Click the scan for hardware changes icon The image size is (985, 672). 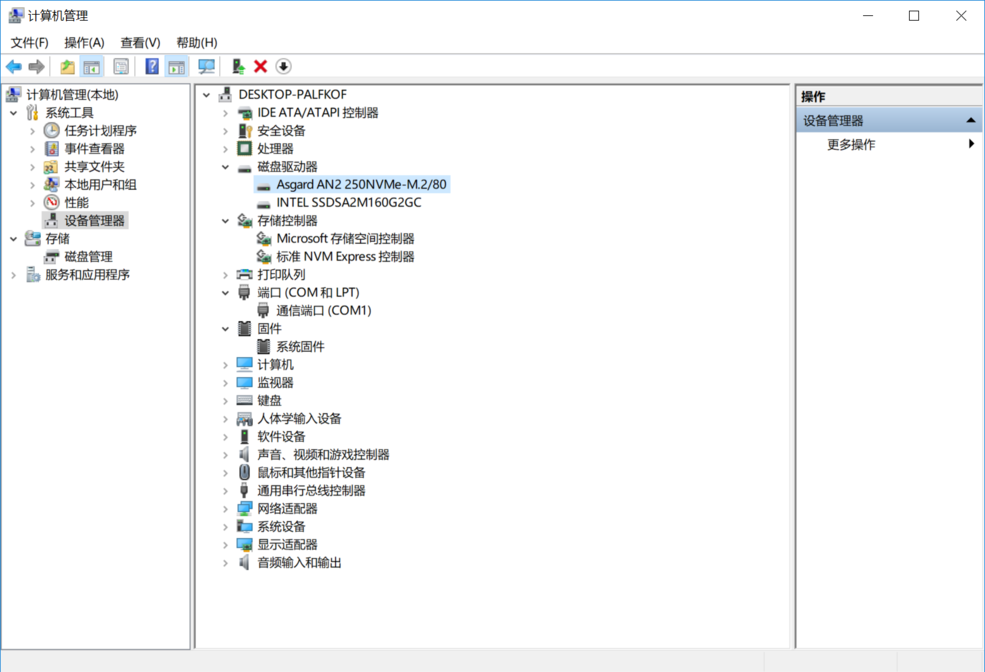click(207, 67)
